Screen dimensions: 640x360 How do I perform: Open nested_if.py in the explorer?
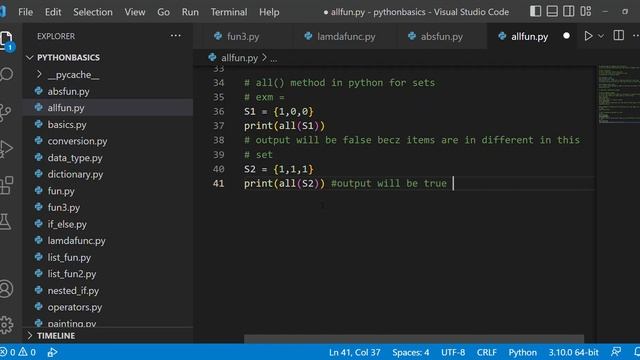pos(73,291)
